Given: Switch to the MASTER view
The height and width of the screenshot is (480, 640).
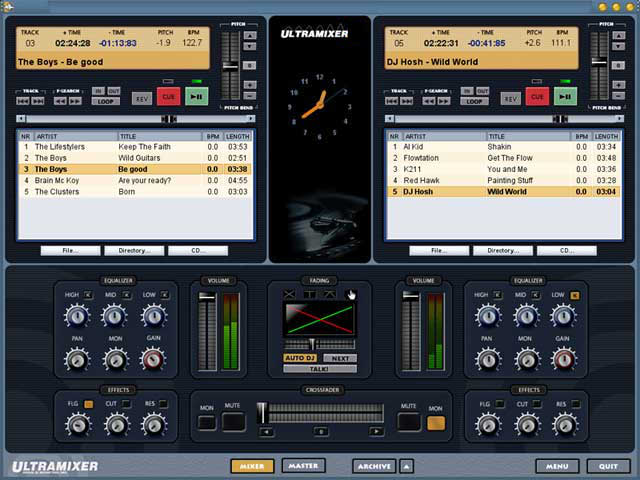Looking at the screenshot, I should (302, 466).
